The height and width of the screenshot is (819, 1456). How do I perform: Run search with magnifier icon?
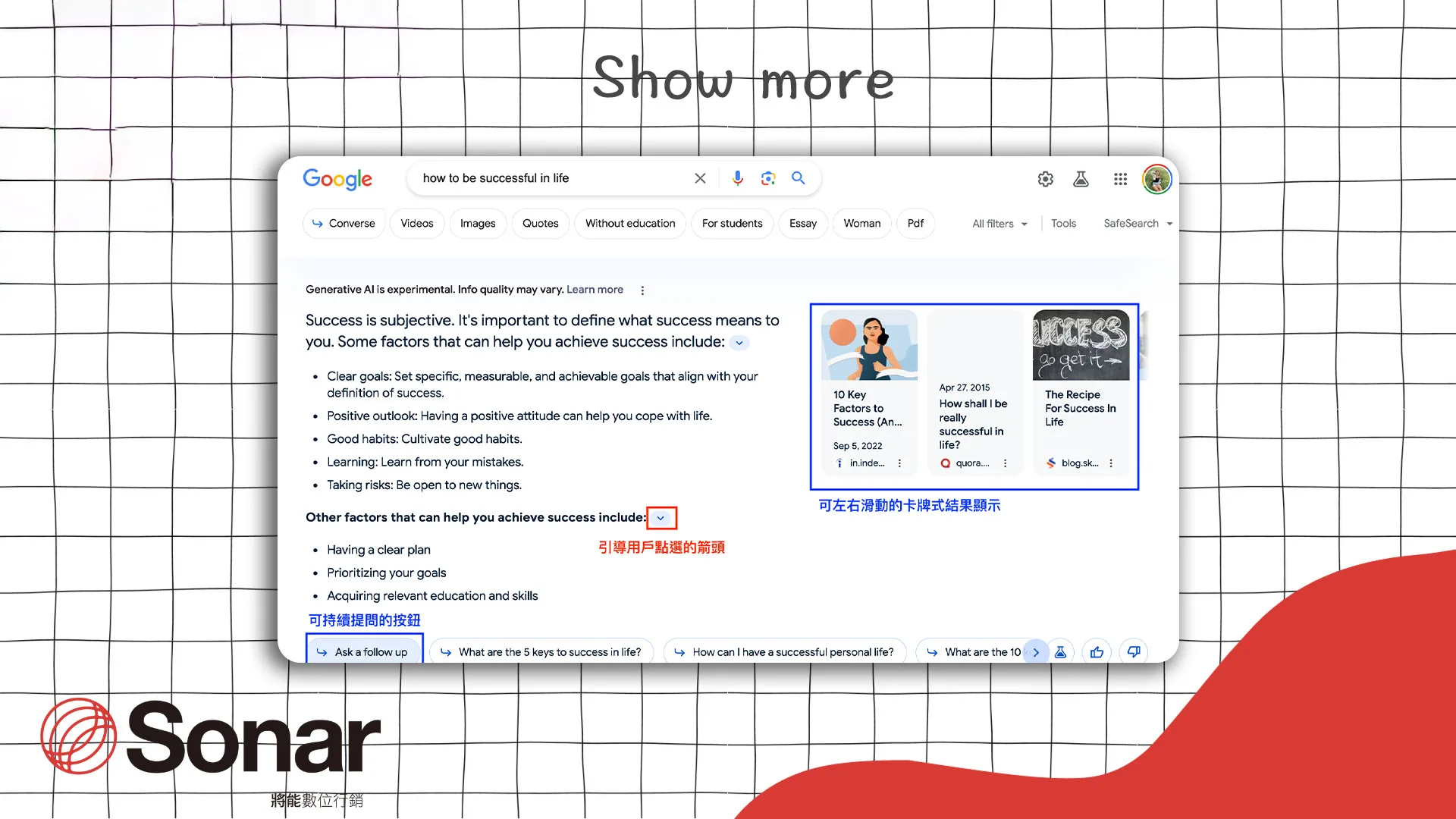click(798, 178)
